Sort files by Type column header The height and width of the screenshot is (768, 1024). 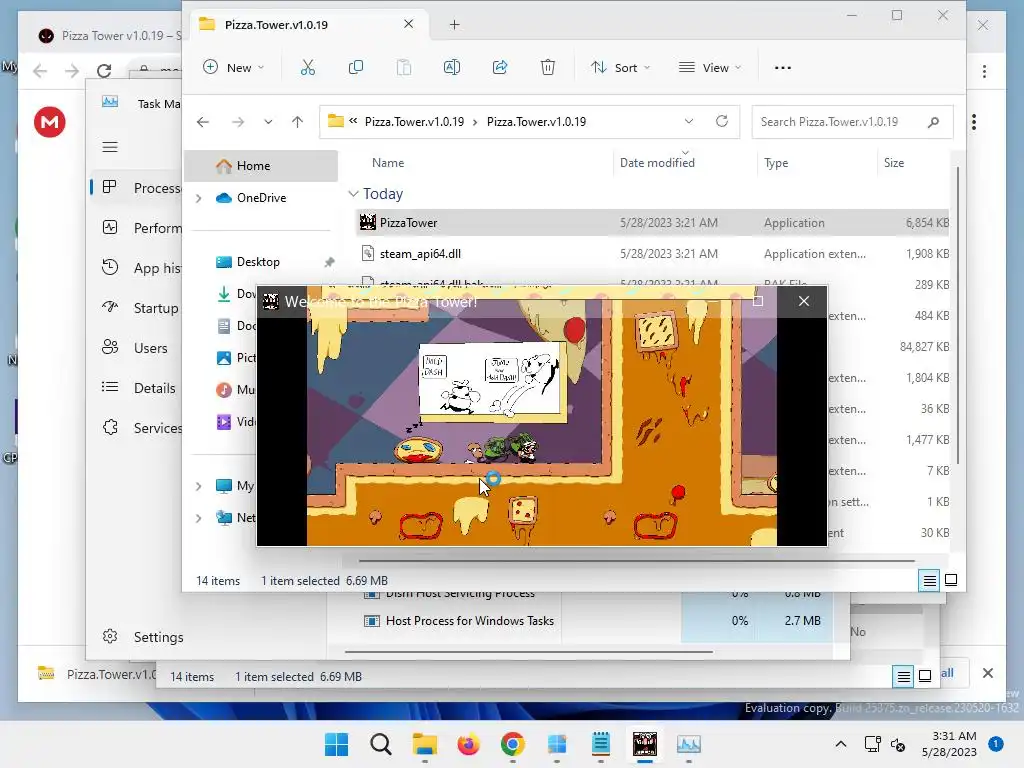pyautogui.click(x=776, y=163)
